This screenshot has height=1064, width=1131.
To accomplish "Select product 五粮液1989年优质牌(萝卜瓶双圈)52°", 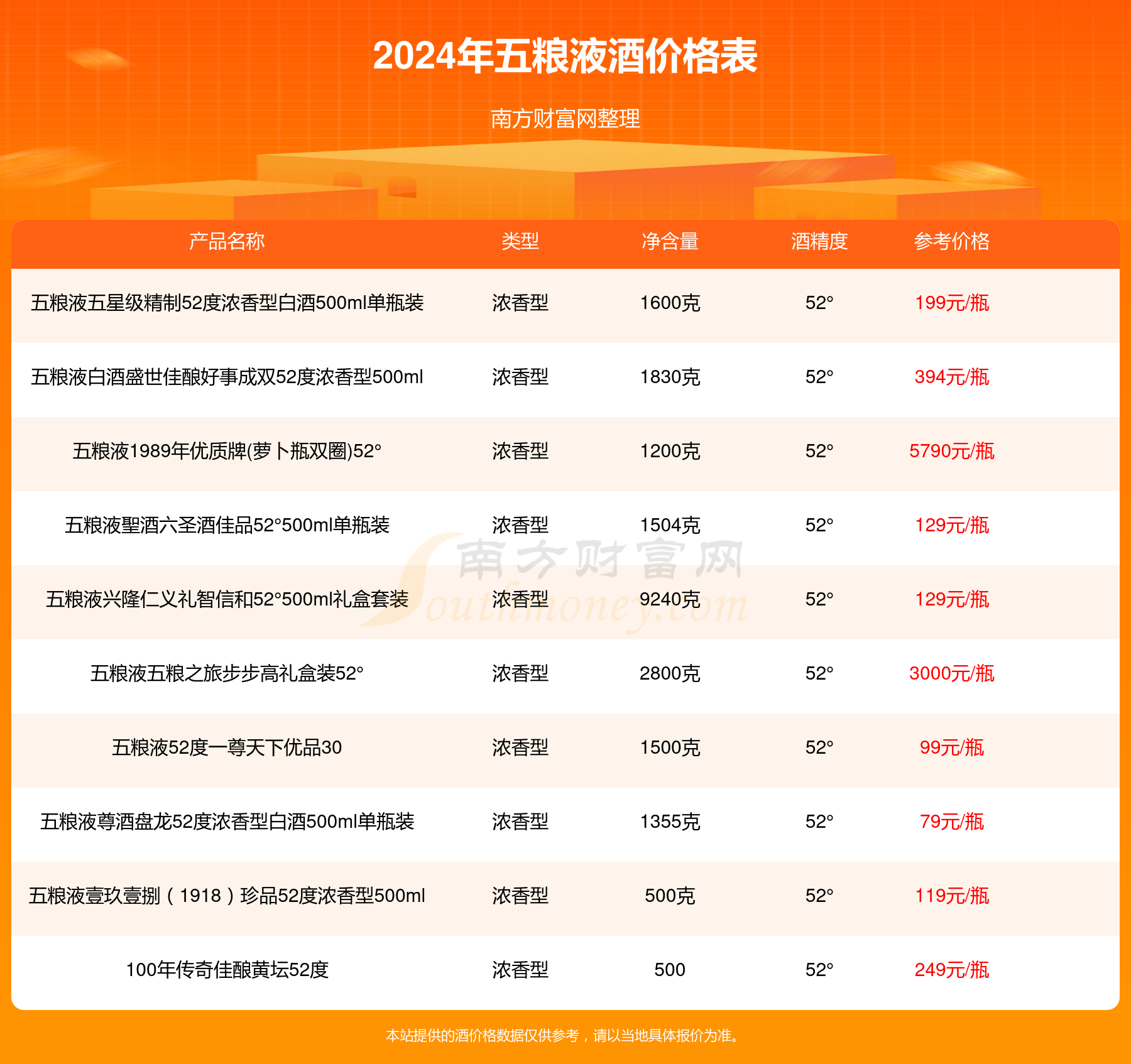I will (227, 451).
